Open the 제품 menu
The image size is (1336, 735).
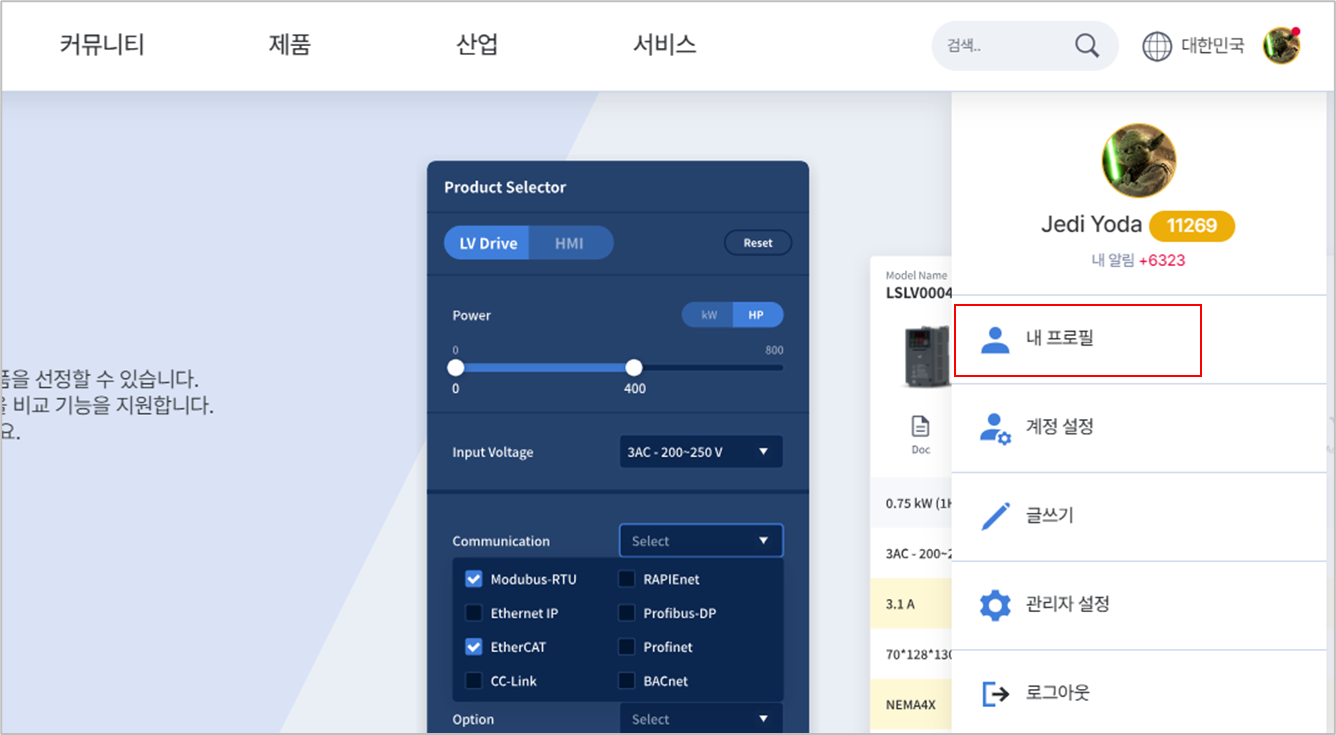pyautogui.click(x=290, y=45)
